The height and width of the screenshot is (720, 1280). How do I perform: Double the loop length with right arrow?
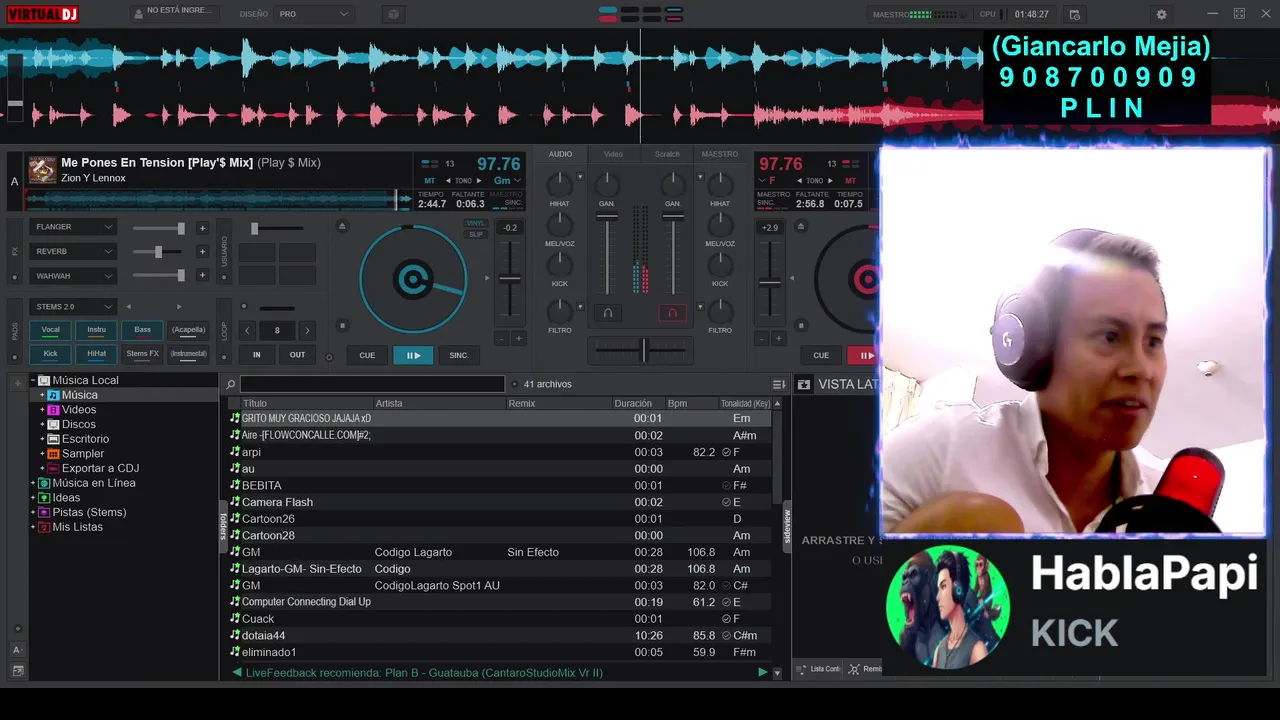click(307, 330)
